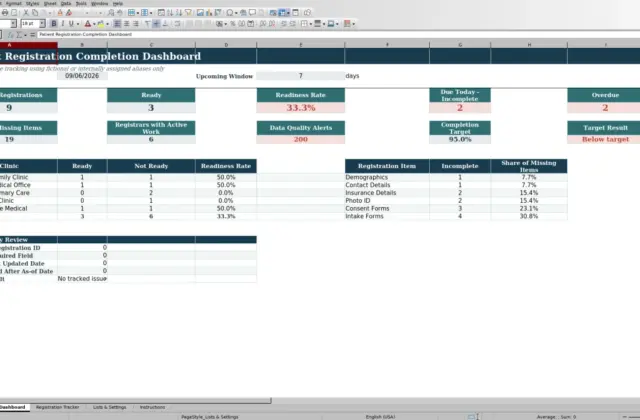Click Insert Special Character omega icon
Image resolution: width=640 pixels, height=420 pixels.
click(230, 13)
